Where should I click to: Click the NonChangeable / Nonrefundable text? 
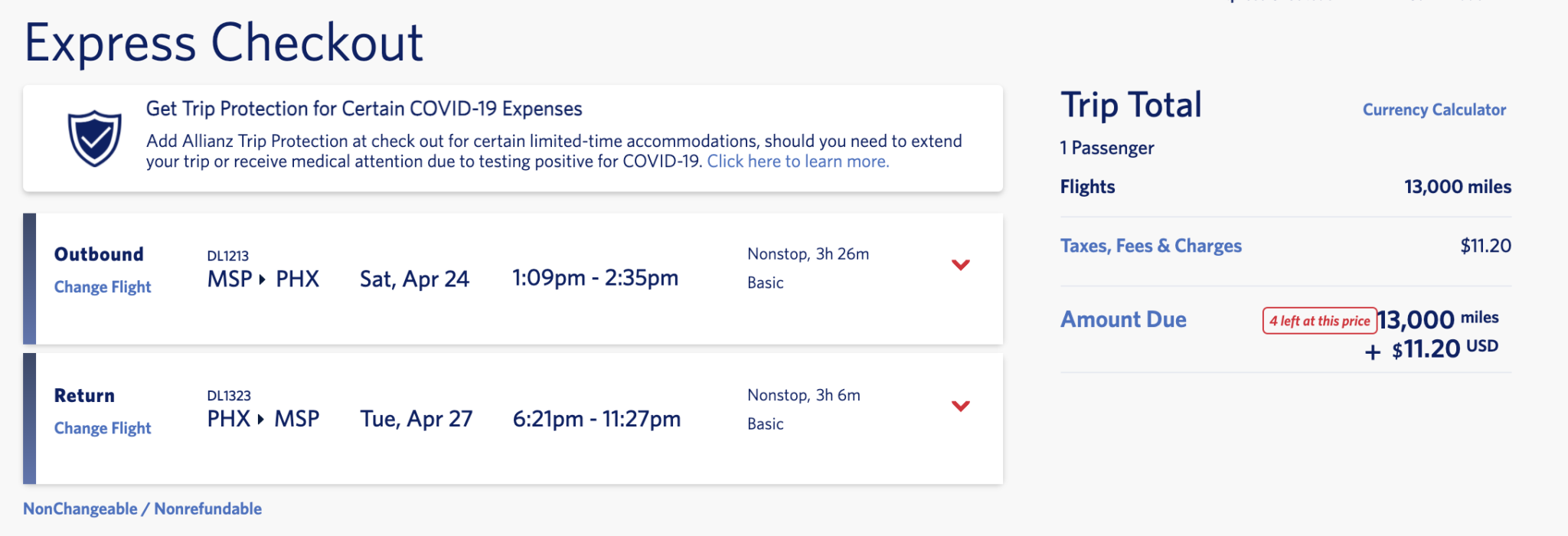(x=142, y=508)
